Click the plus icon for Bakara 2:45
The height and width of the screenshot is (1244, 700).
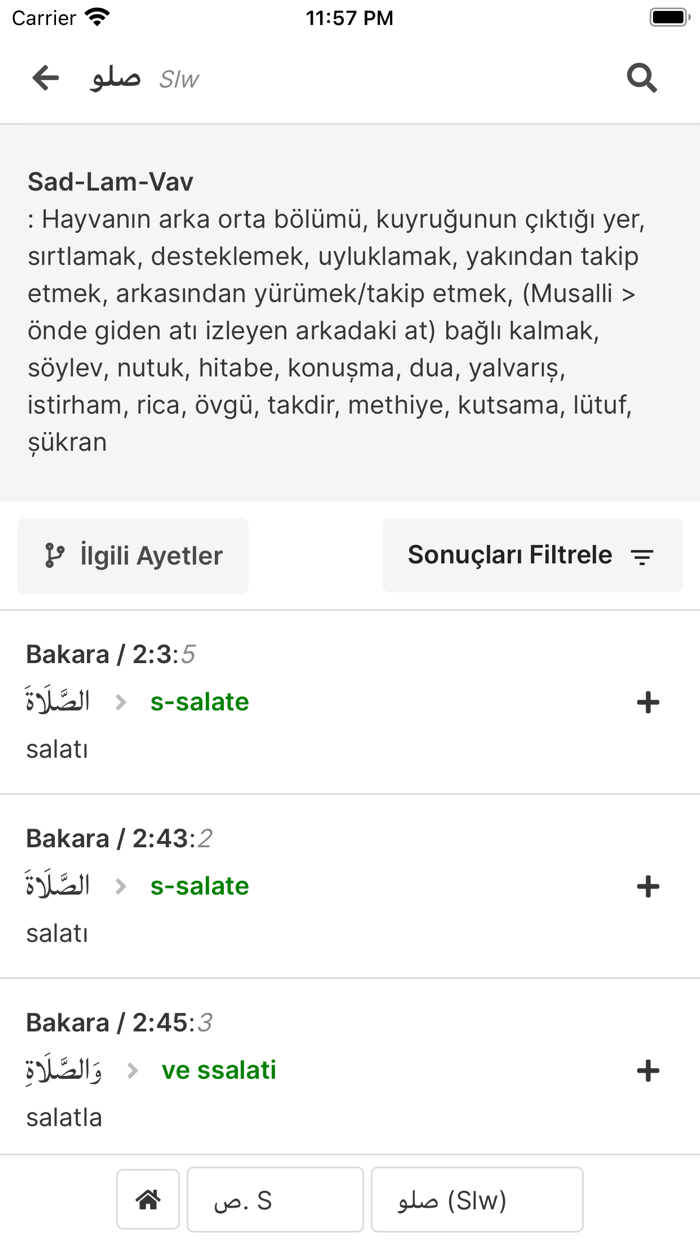[648, 1070]
